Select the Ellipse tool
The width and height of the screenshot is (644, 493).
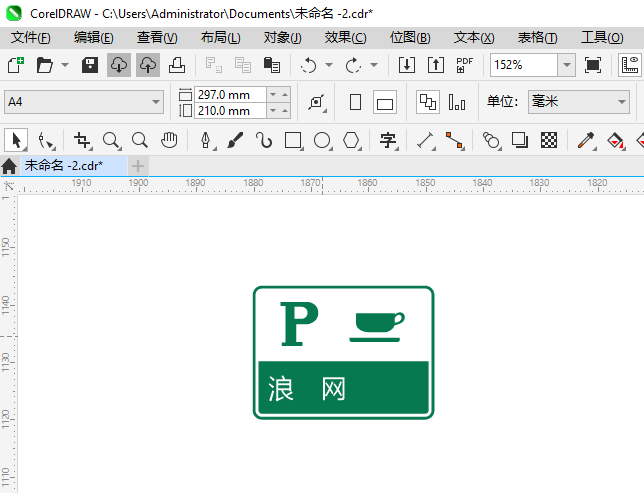click(322, 141)
